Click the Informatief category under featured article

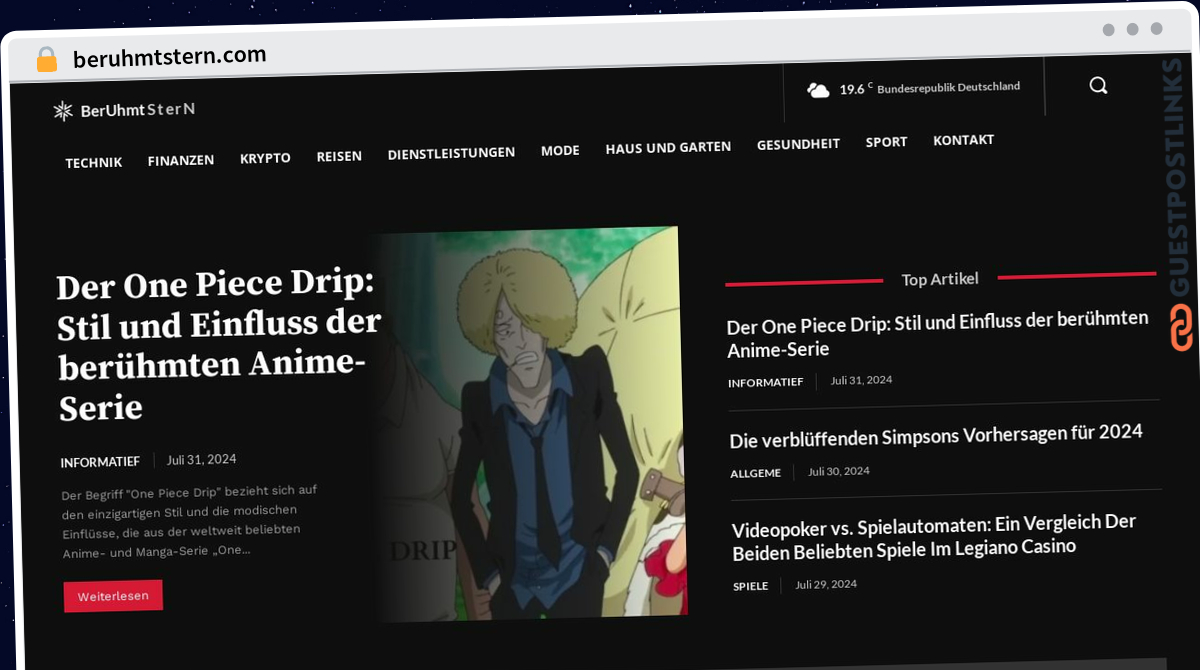(x=100, y=462)
